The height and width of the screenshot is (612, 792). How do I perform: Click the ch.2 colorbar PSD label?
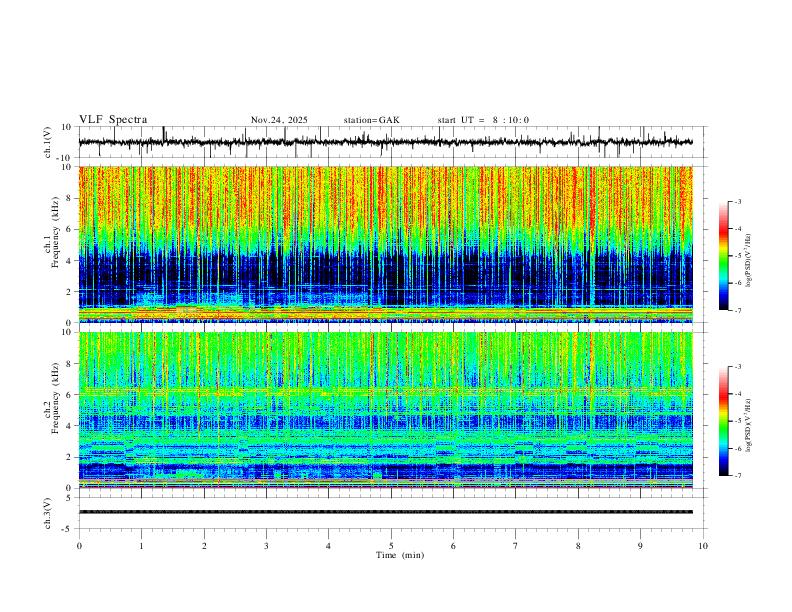[749, 425]
